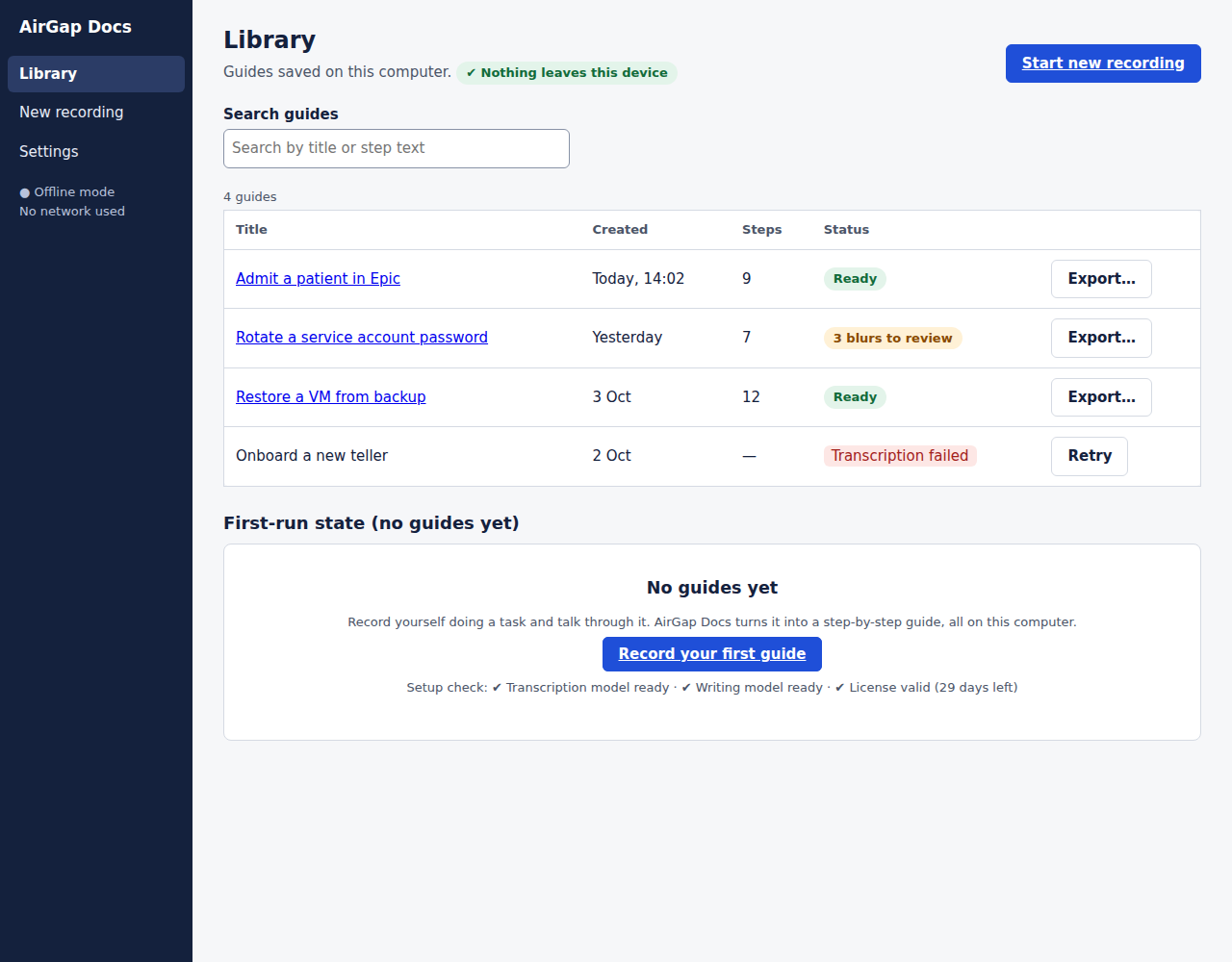This screenshot has height=962, width=1232.
Task: Click the 3 blurs to review badge
Action: point(892,338)
